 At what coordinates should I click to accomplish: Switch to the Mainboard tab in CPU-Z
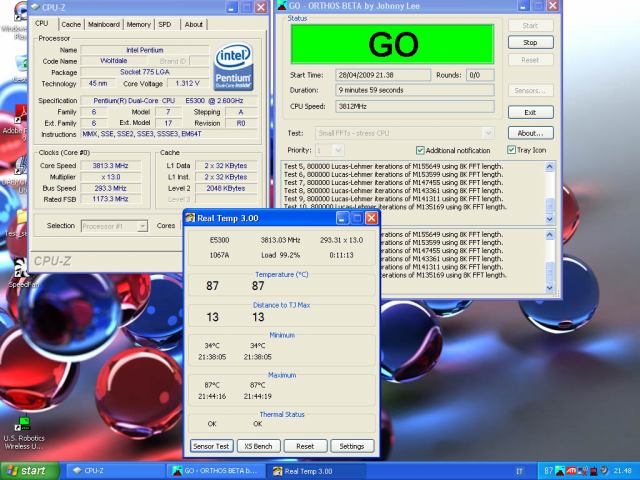coord(104,24)
